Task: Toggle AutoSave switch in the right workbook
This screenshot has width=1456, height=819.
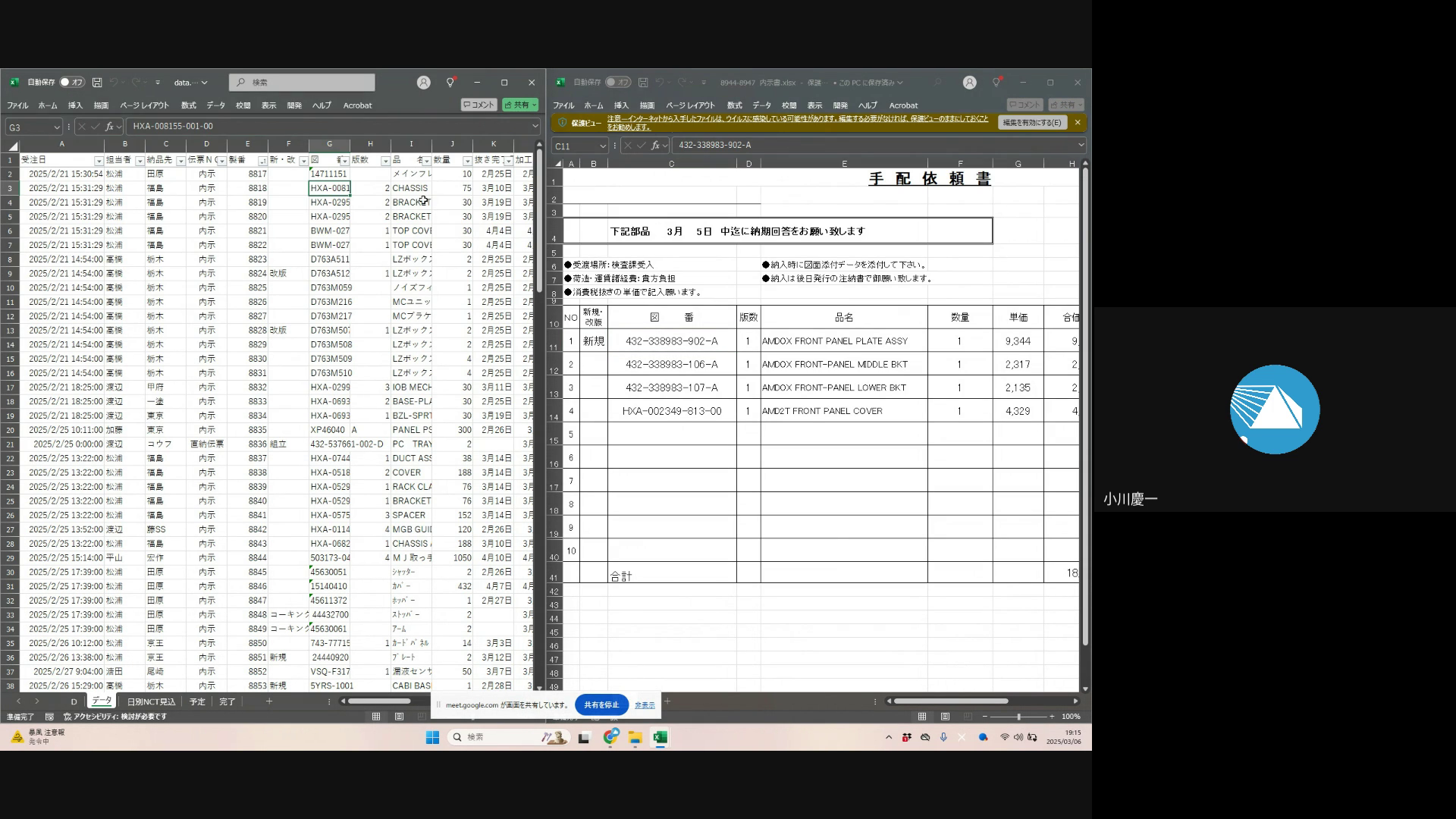Action: tap(619, 82)
